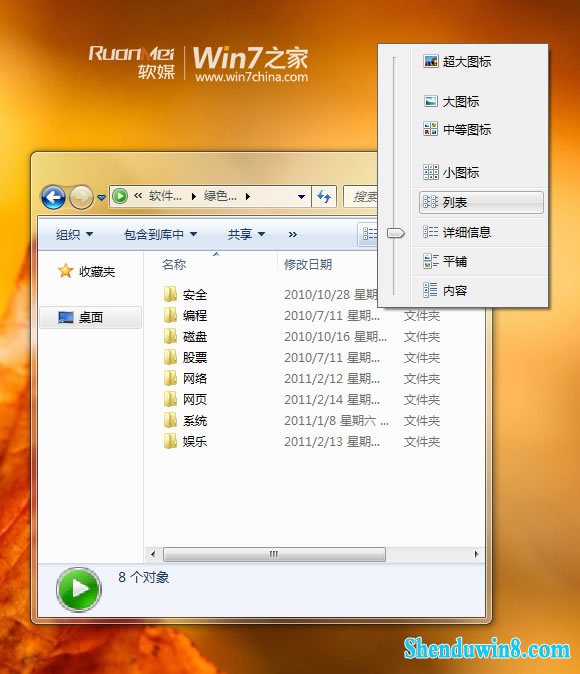The image size is (580, 674).
Task: Click the folder icon of 网络
Action: click(170, 378)
